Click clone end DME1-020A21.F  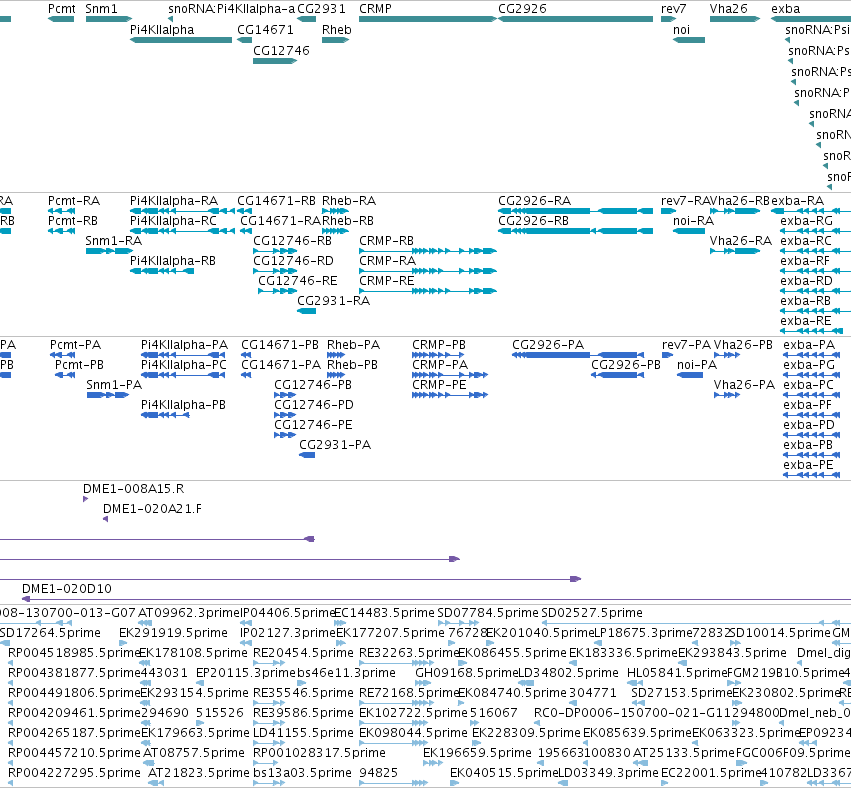tap(105, 519)
